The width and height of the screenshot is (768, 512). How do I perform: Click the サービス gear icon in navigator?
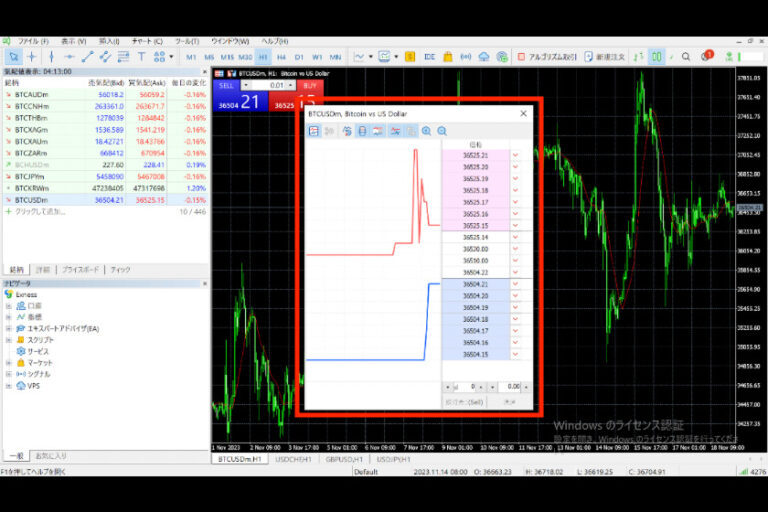point(20,351)
